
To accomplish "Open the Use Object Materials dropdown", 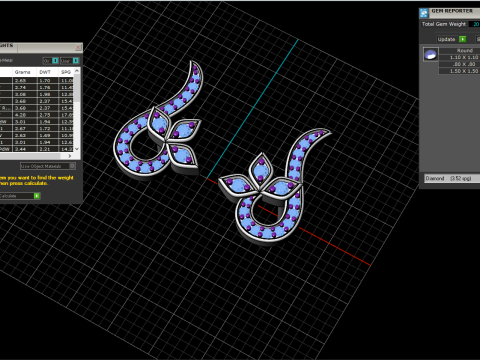I will pyautogui.click(x=48, y=166).
